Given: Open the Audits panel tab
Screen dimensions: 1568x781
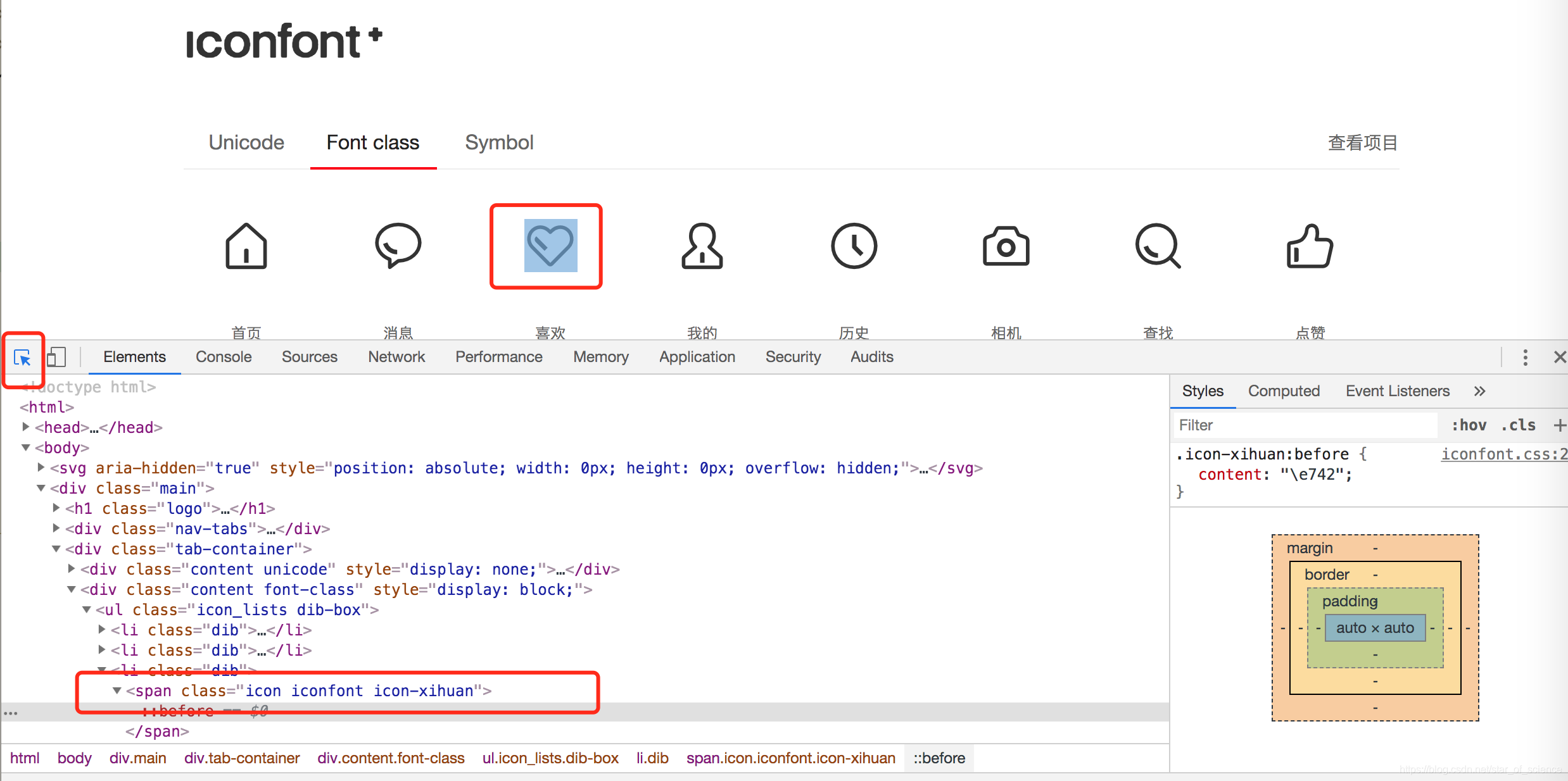Looking at the screenshot, I should point(872,357).
